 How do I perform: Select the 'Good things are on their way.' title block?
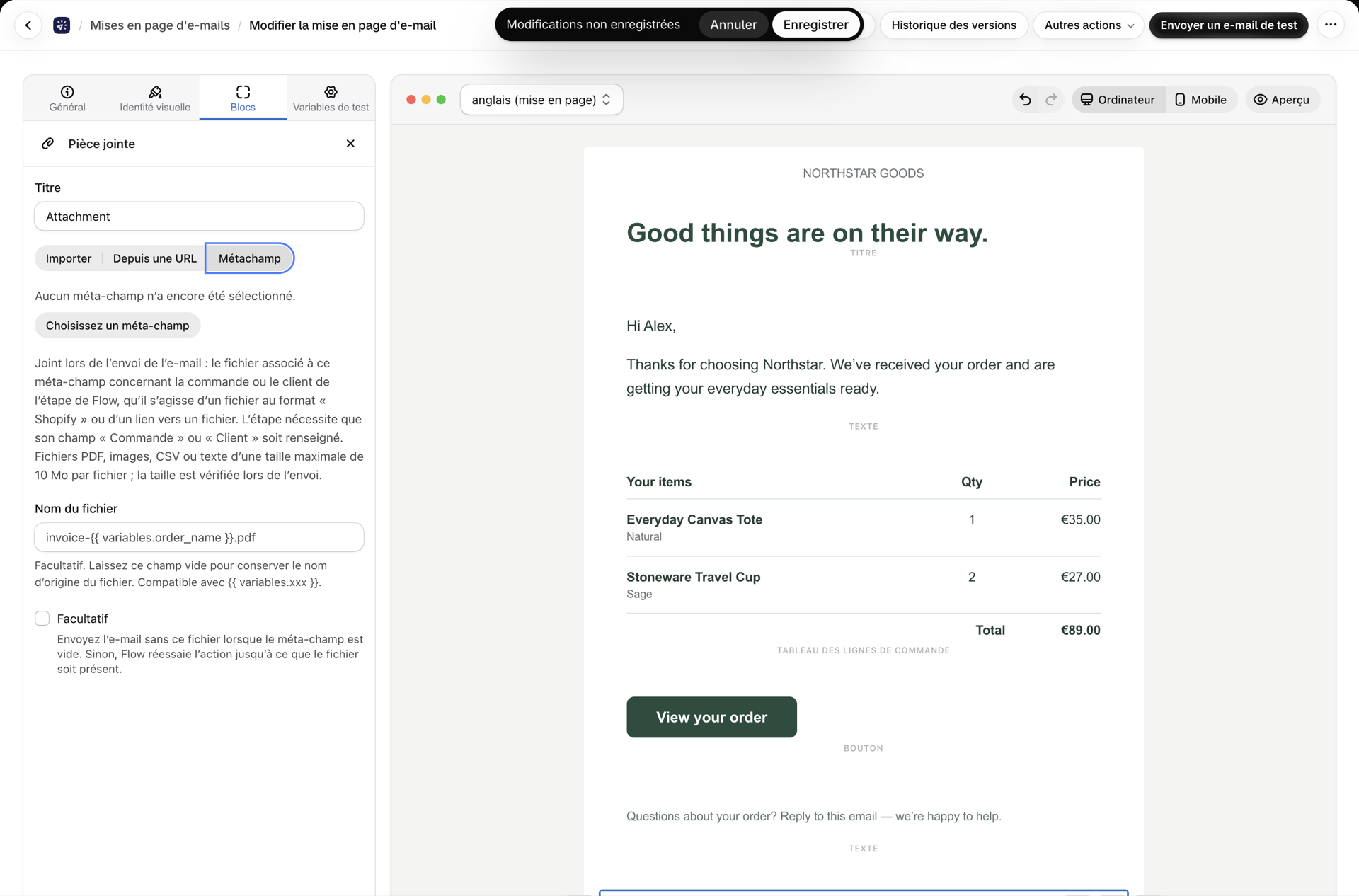pos(807,233)
